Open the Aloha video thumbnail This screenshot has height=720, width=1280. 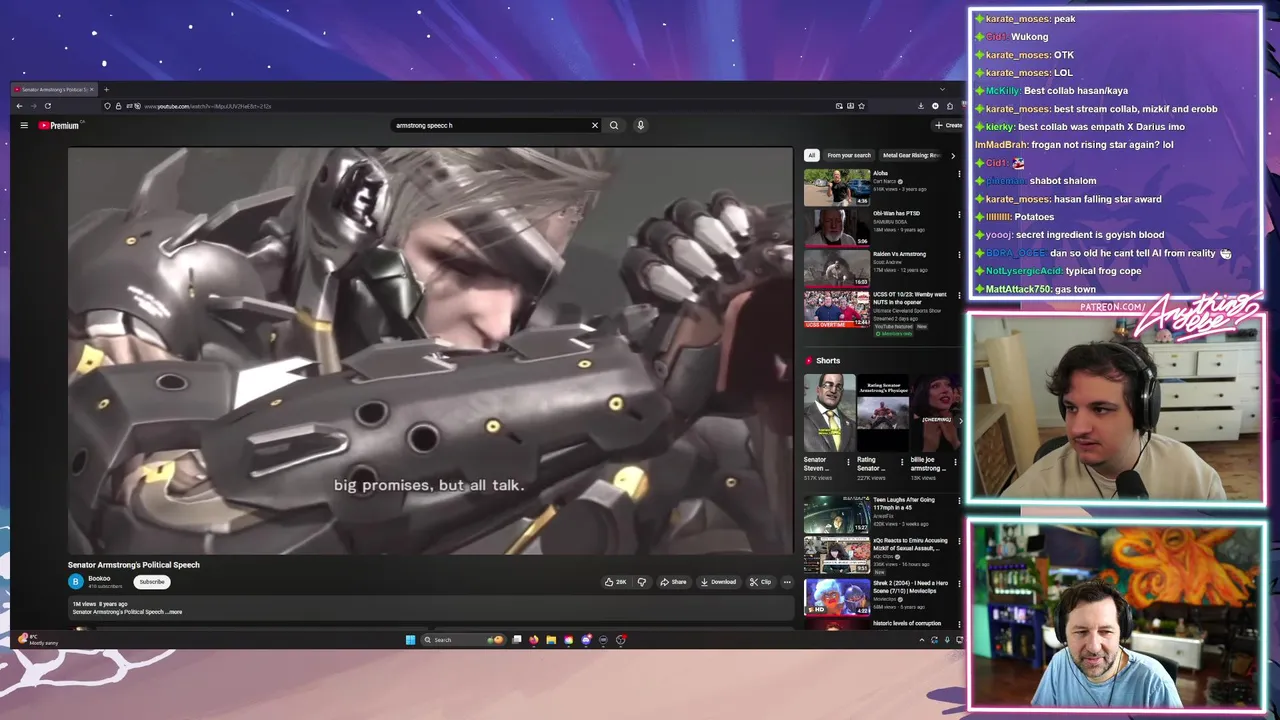837,187
